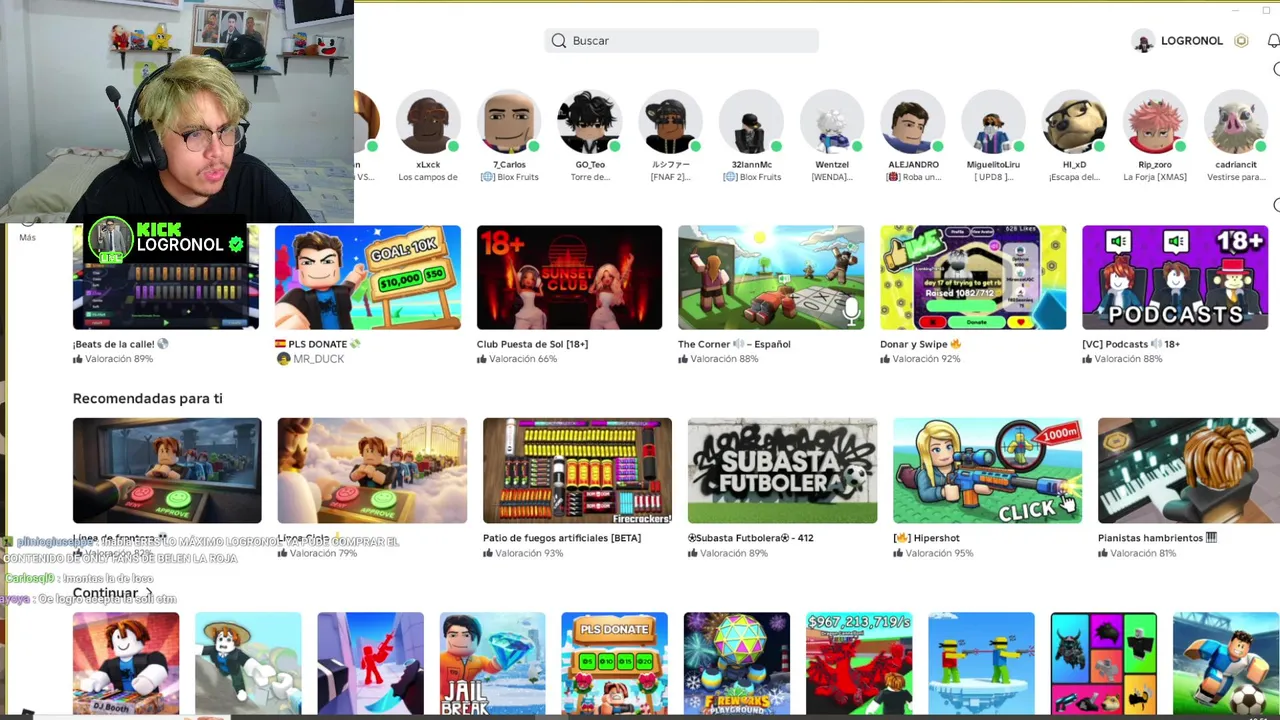The image size is (1280, 720).
Task: Open friend MiguelitoLiru's avatar
Action: point(994,123)
